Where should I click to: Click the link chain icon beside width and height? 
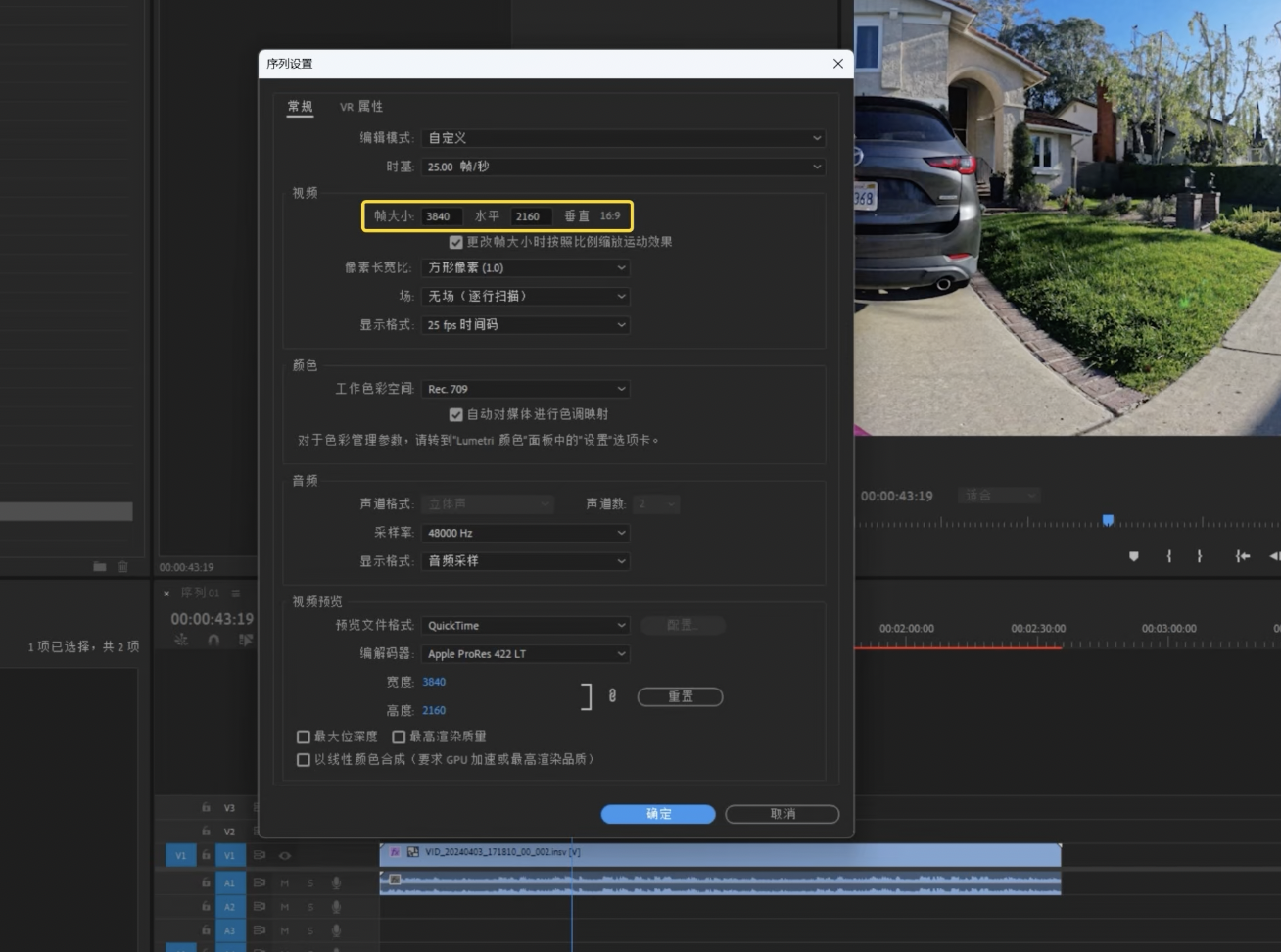click(x=612, y=696)
